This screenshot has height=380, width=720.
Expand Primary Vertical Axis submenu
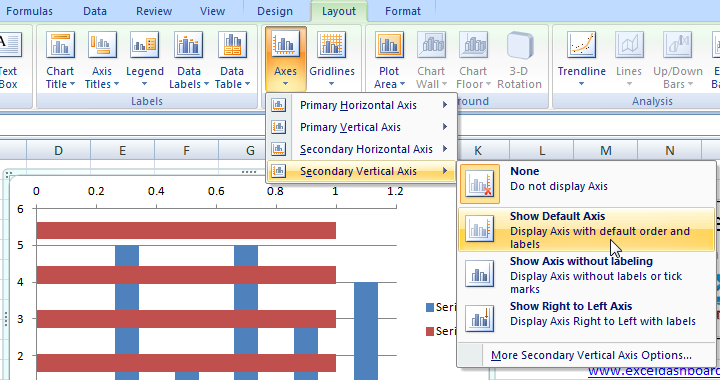[360, 127]
